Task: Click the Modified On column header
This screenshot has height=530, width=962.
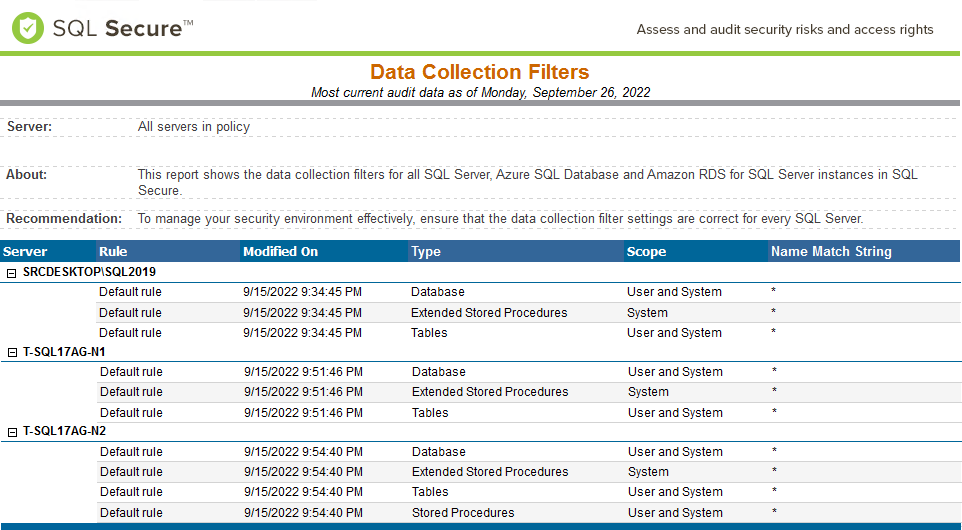Action: pyautogui.click(x=280, y=252)
